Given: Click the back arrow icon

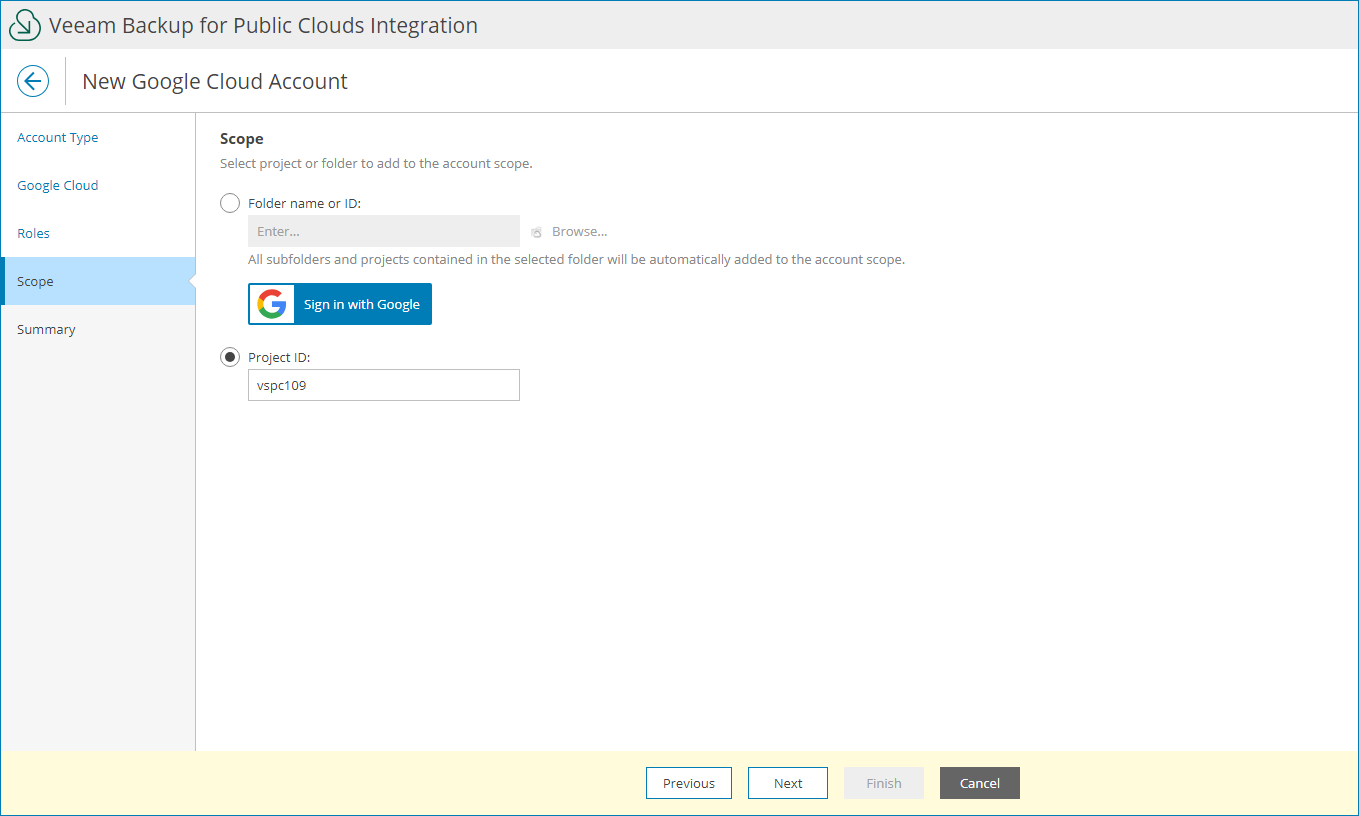Looking at the screenshot, I should (x=33, y=81).
